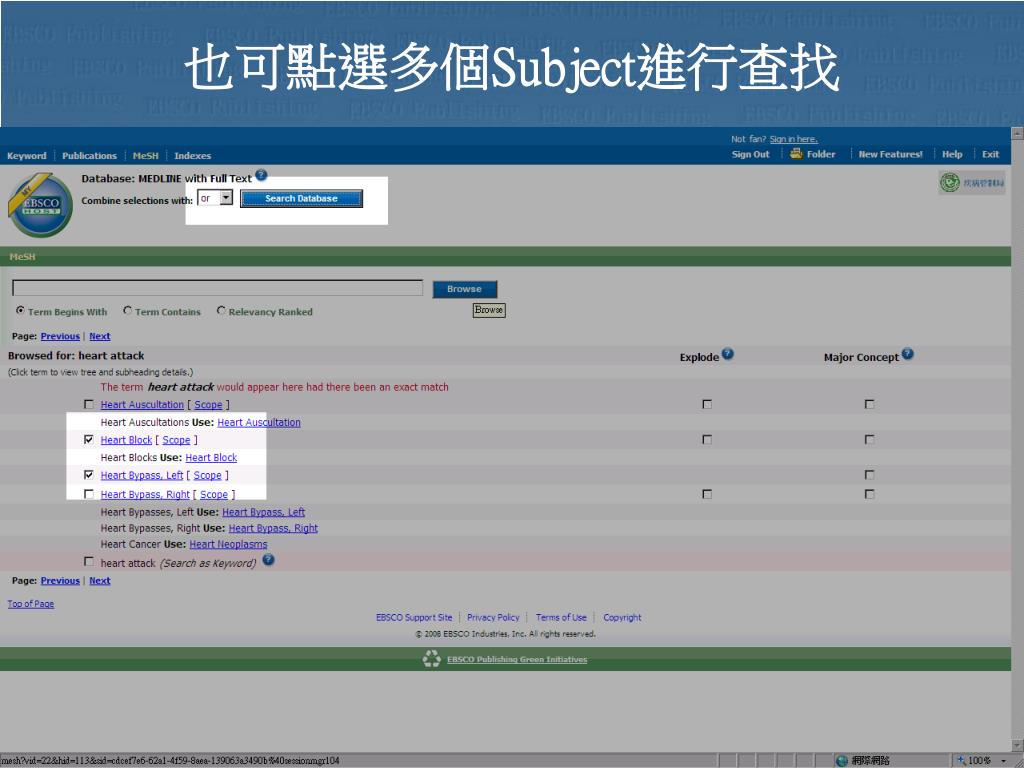Go to Previous page at bottom

60,581
